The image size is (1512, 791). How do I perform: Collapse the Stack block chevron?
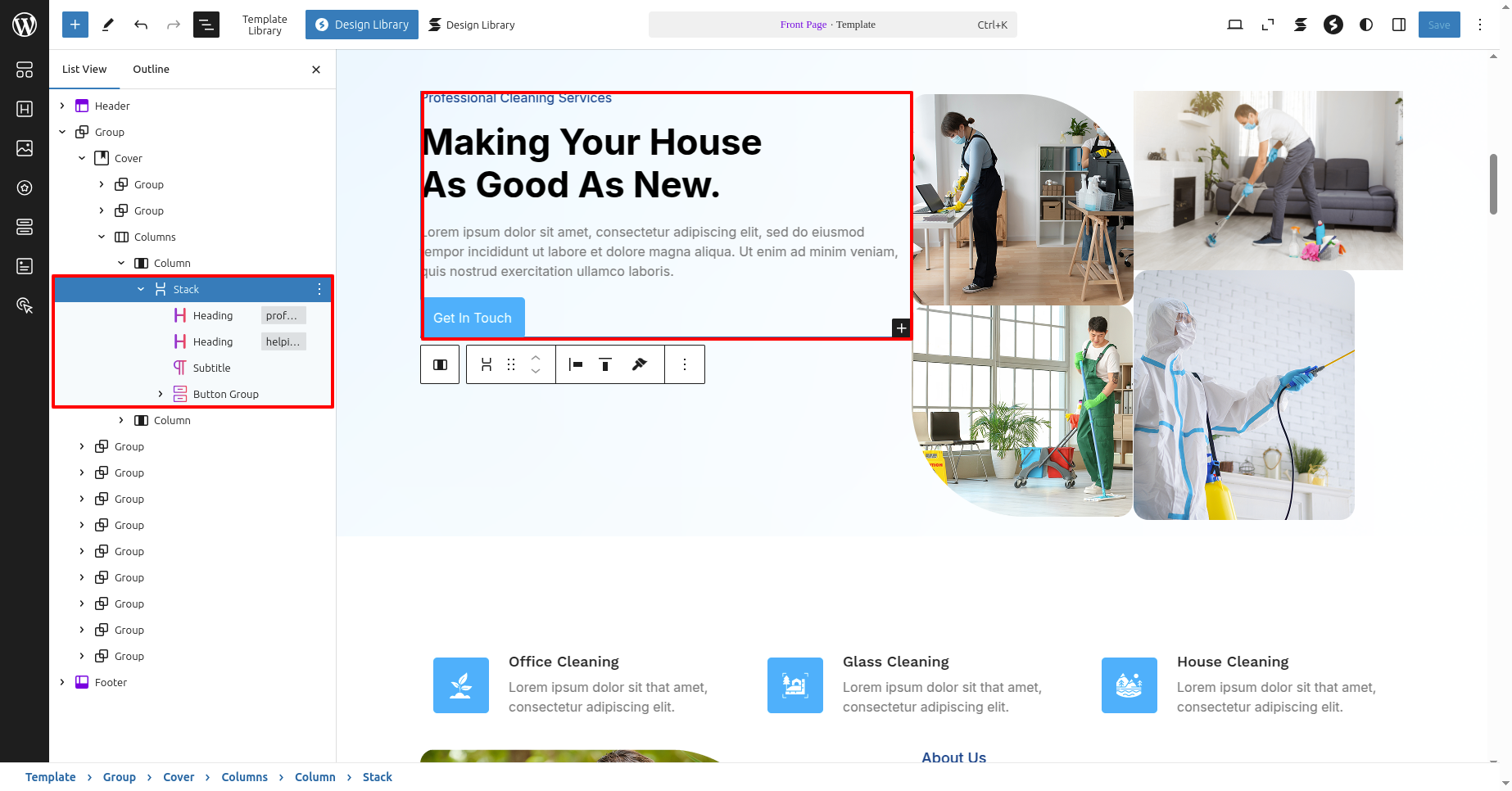point(141,289)
